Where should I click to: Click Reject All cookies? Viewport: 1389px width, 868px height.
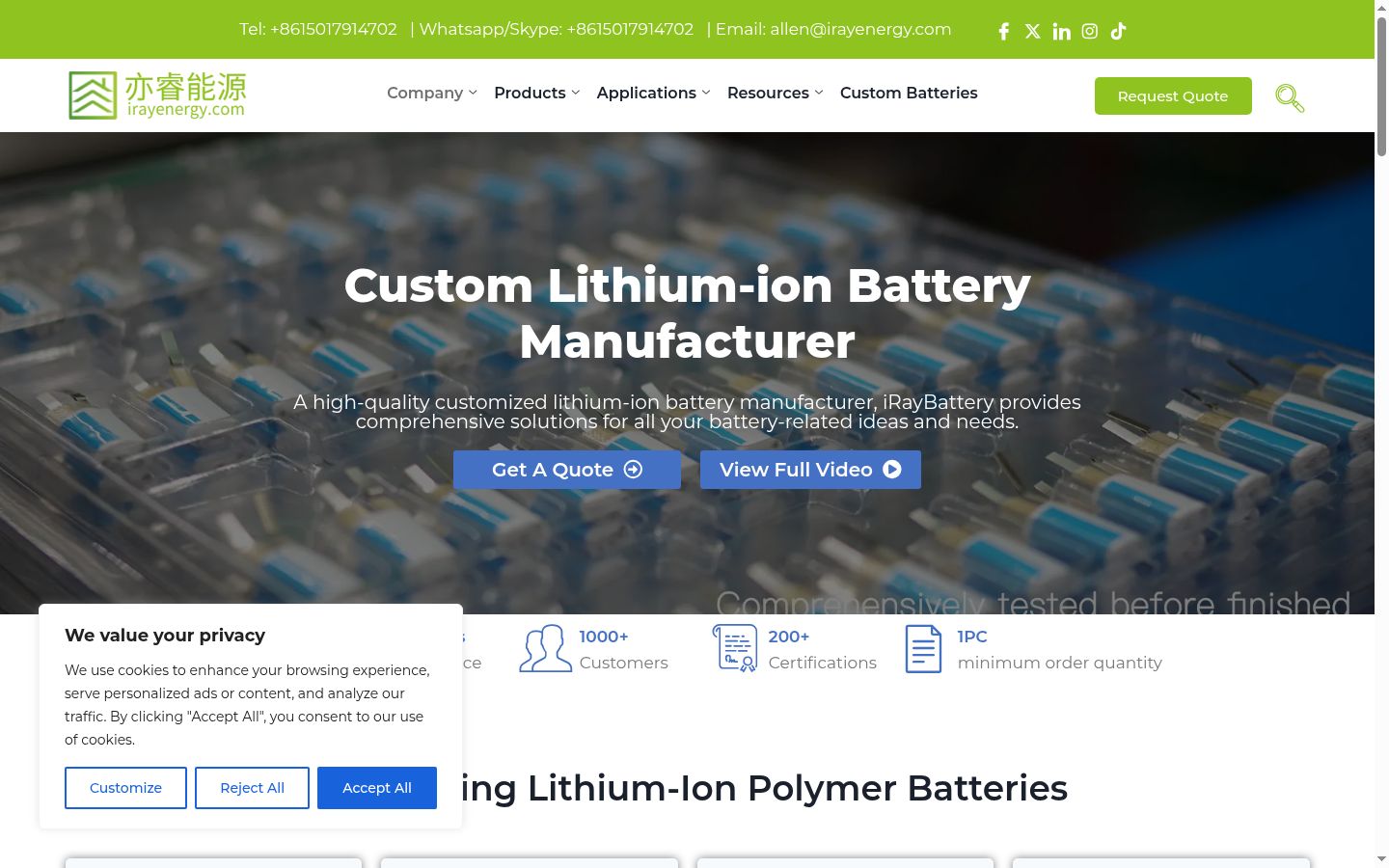252,788
